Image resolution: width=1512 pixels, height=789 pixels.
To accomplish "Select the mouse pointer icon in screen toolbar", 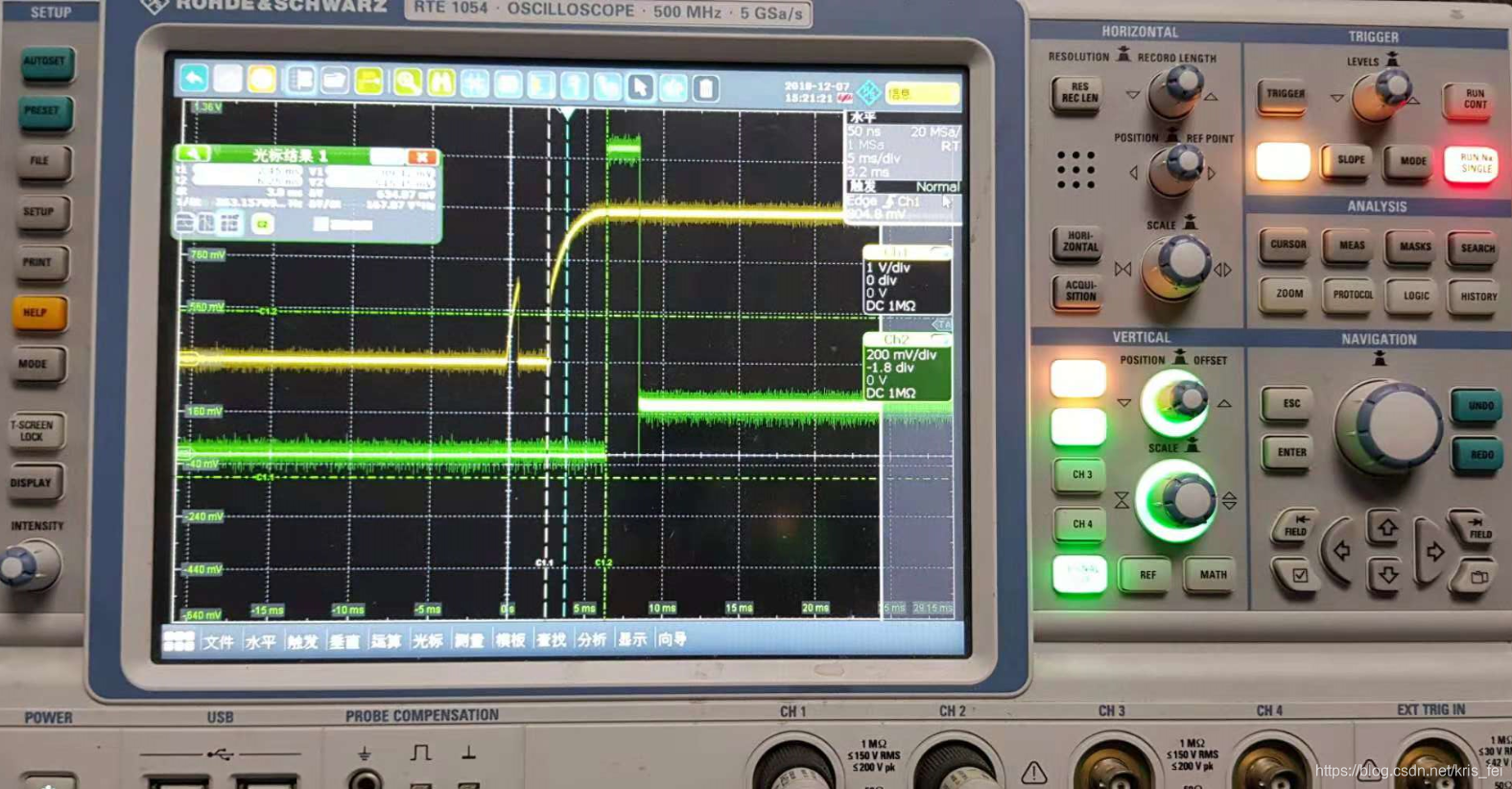I will tap(640, 87).
